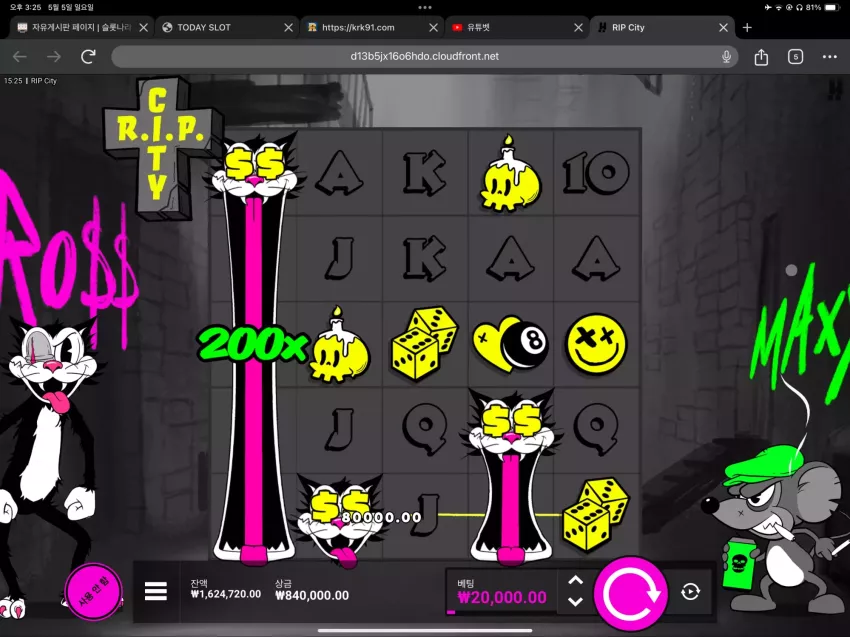Close the 유튜벳 tab
The image size is (850, 637).
pyautogui.click(x=578, y=28)
